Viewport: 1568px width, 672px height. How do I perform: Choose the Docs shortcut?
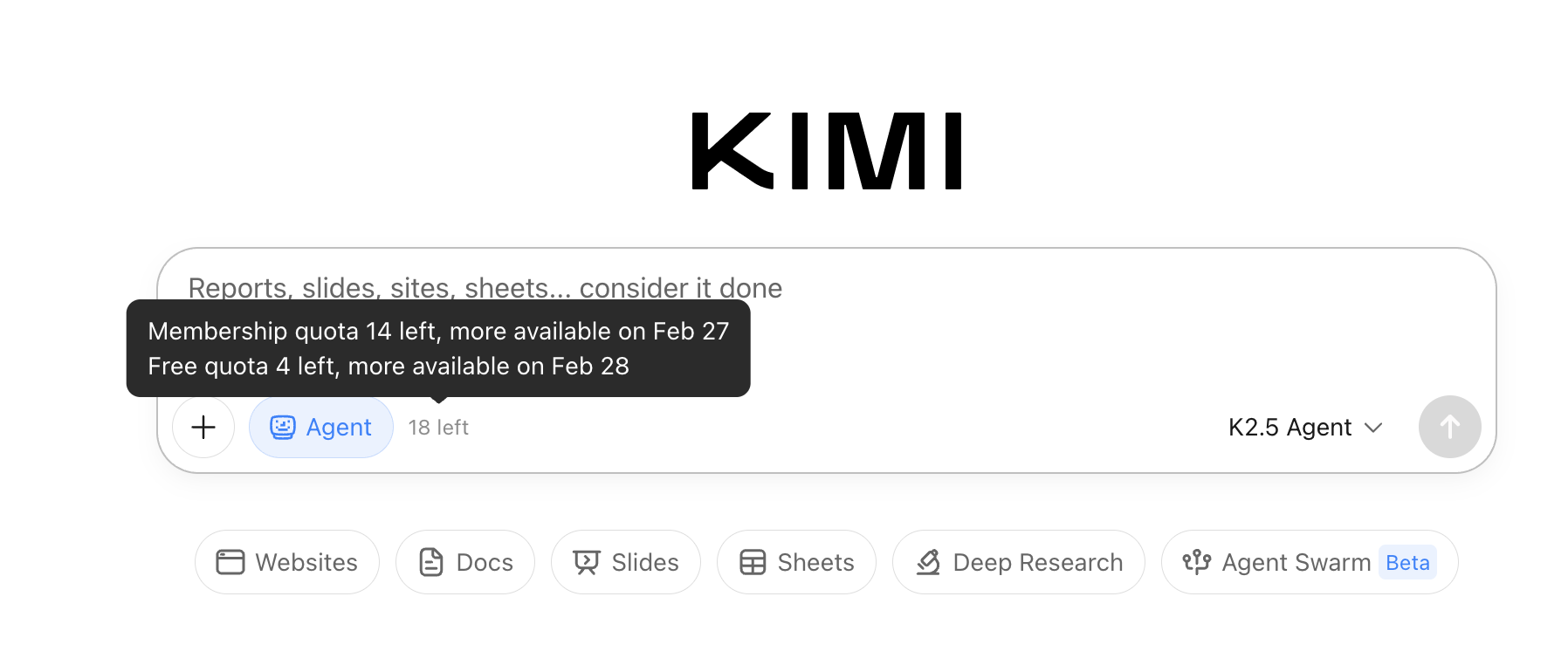pyautogui.click(x=465, y=562)
